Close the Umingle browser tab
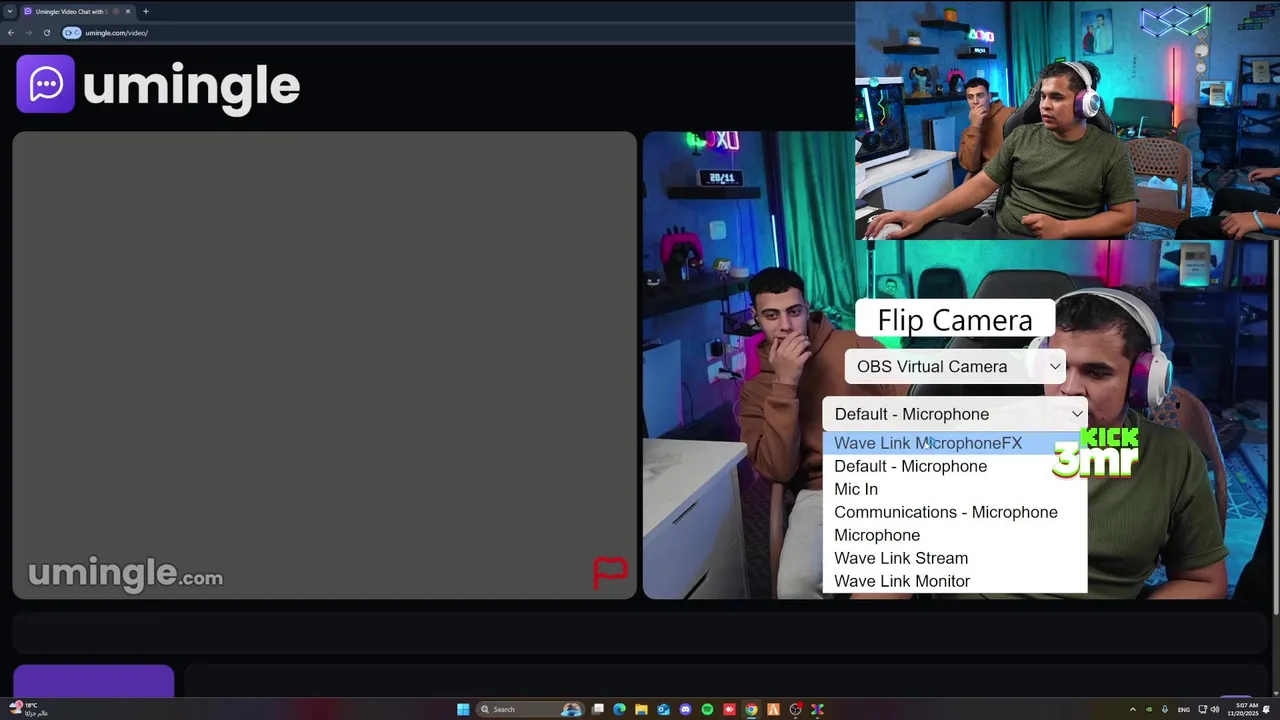Viewport: 1280px width, 720px height. [127, 11]
